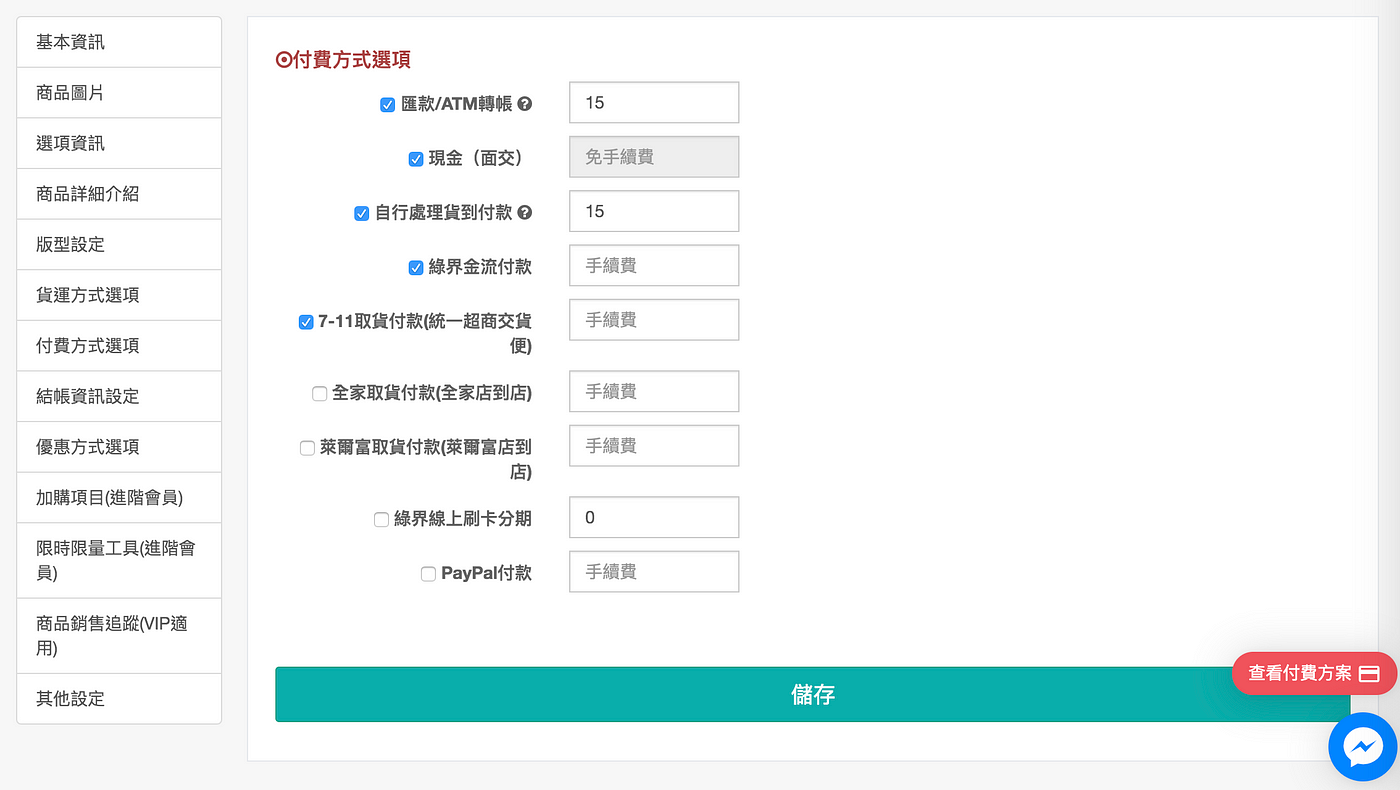The height and width of the screenshot is (790, 1400).
Task: Click help icon beside 自行處理貨到付款
Action: (x=524, y=212)
